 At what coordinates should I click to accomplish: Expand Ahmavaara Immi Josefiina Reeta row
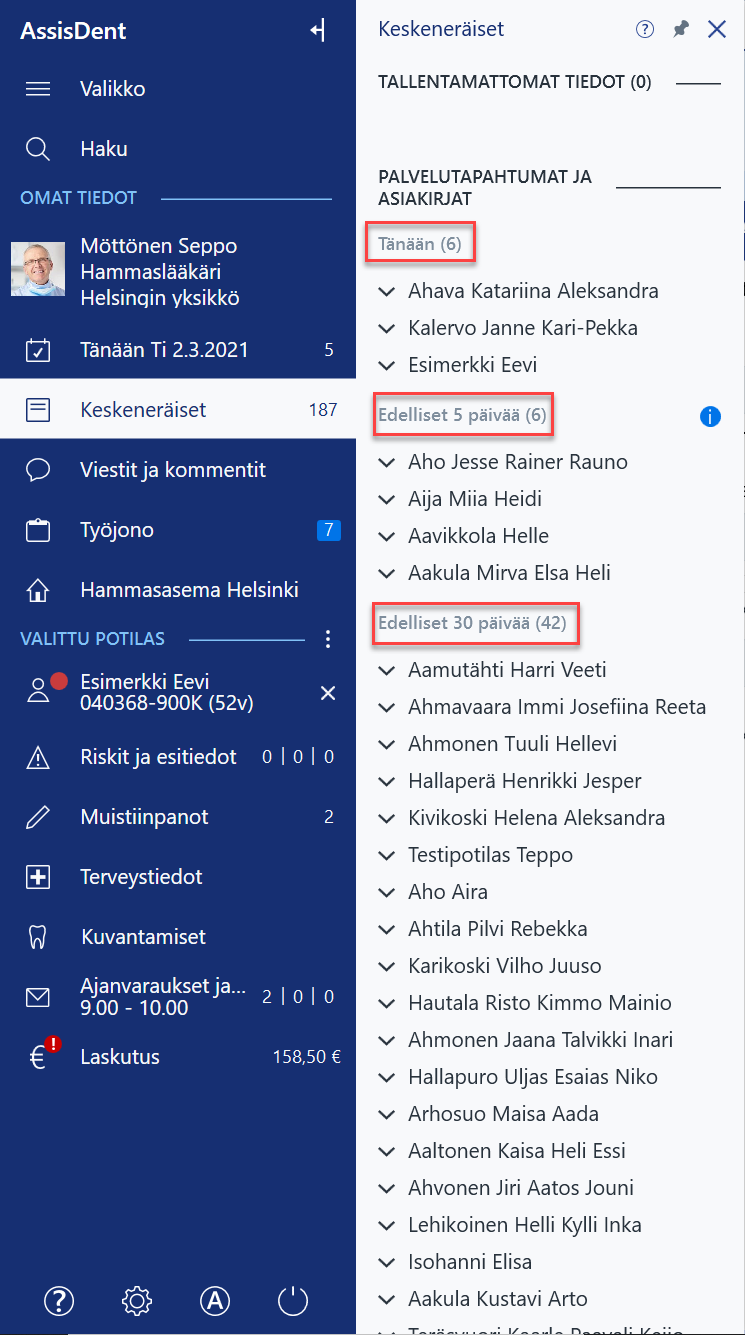coord(387,707)
